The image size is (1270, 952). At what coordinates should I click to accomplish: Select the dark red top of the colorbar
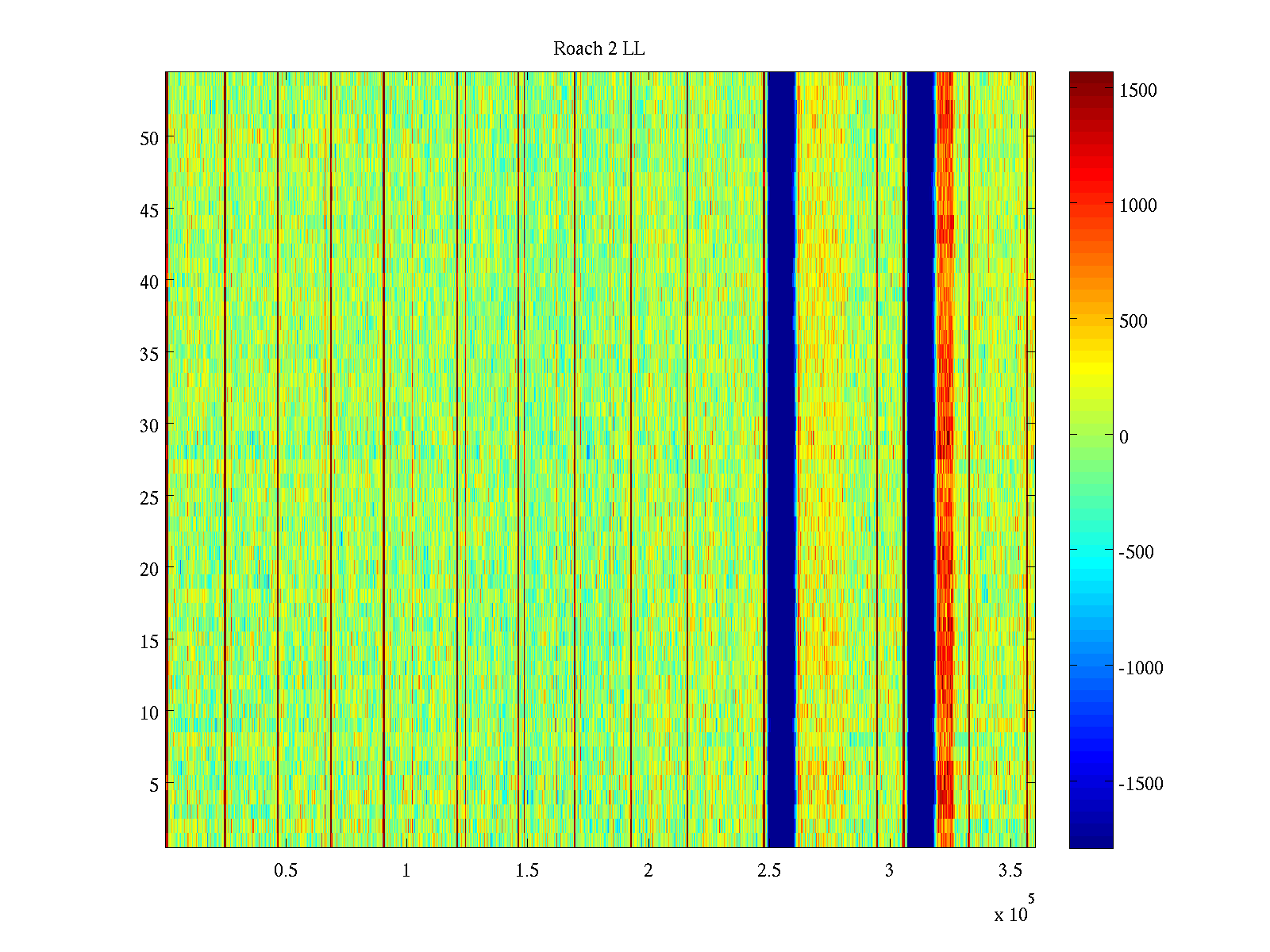click(x=1091, y=76)
